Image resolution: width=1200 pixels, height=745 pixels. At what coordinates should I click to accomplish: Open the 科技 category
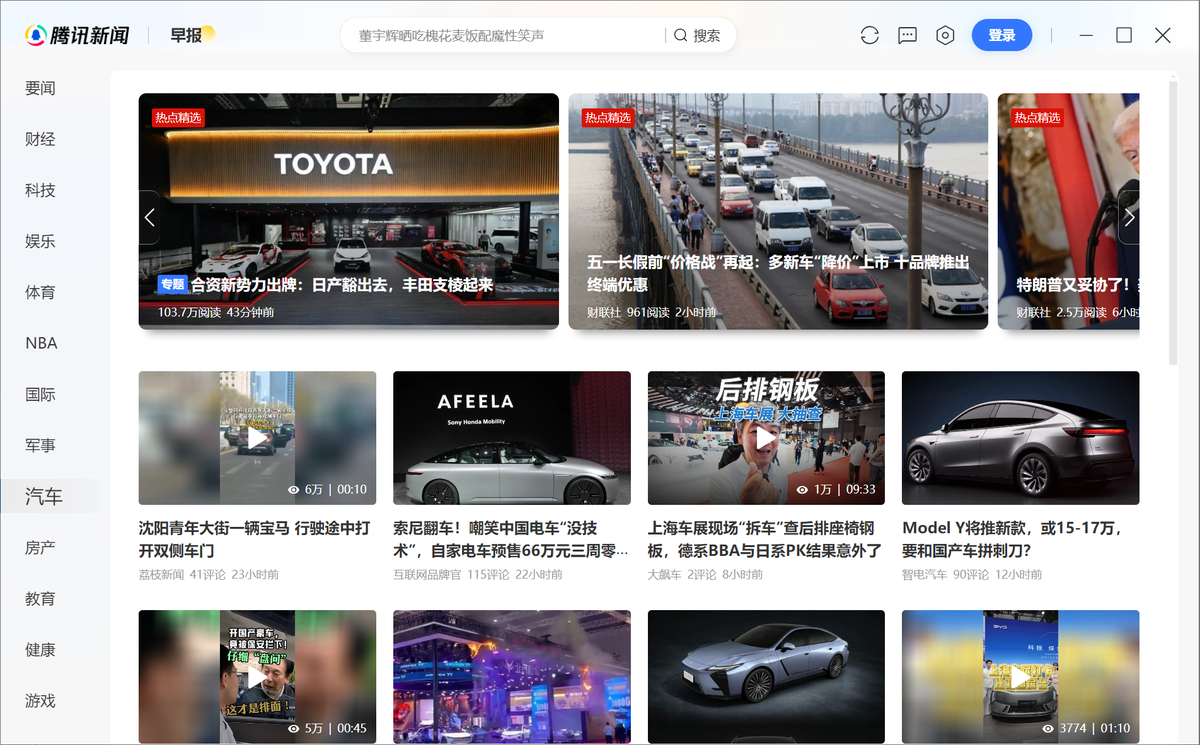40,190
